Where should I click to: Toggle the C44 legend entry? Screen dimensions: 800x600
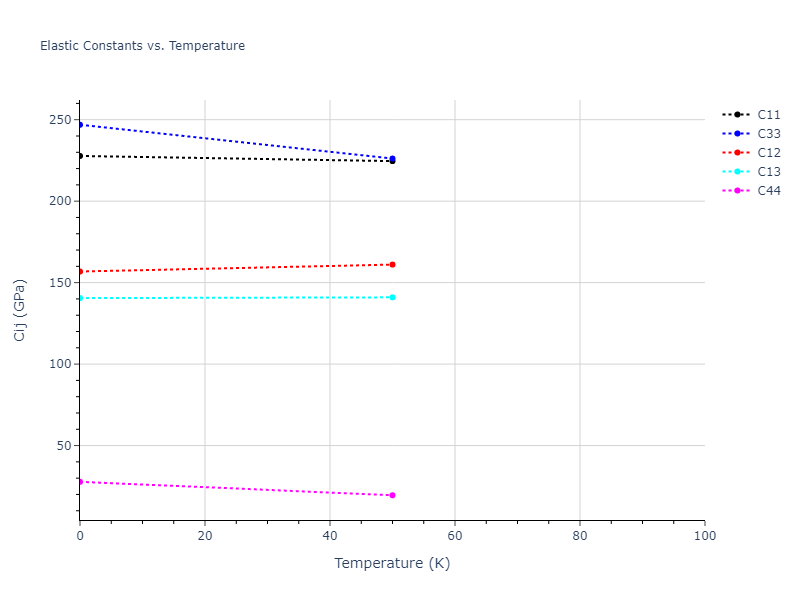tap(768, 191)
